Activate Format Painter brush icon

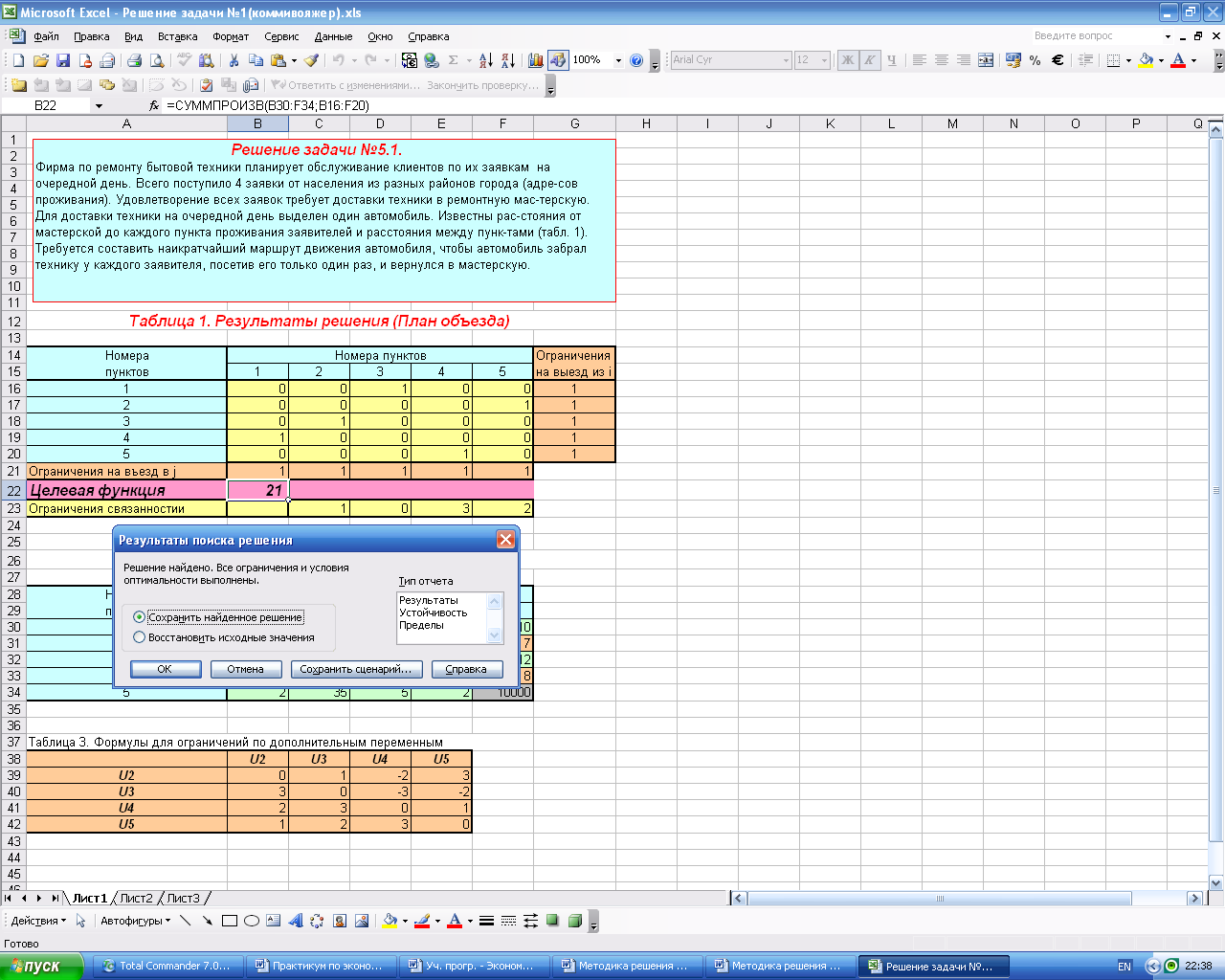click(311, 60)
